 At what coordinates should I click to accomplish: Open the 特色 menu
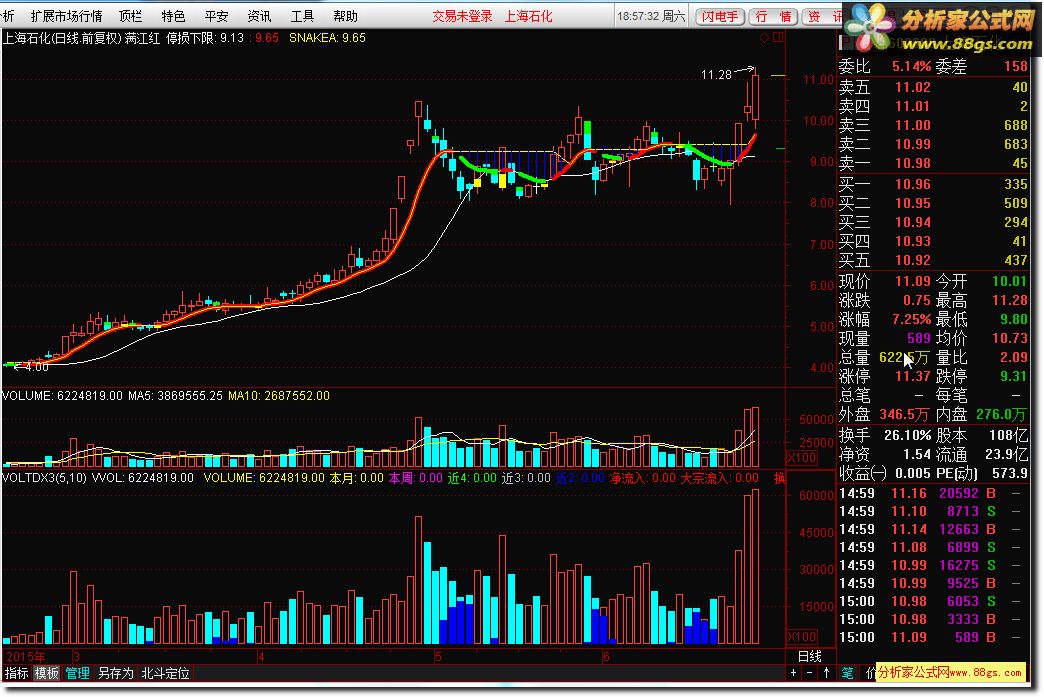[173, 16]
